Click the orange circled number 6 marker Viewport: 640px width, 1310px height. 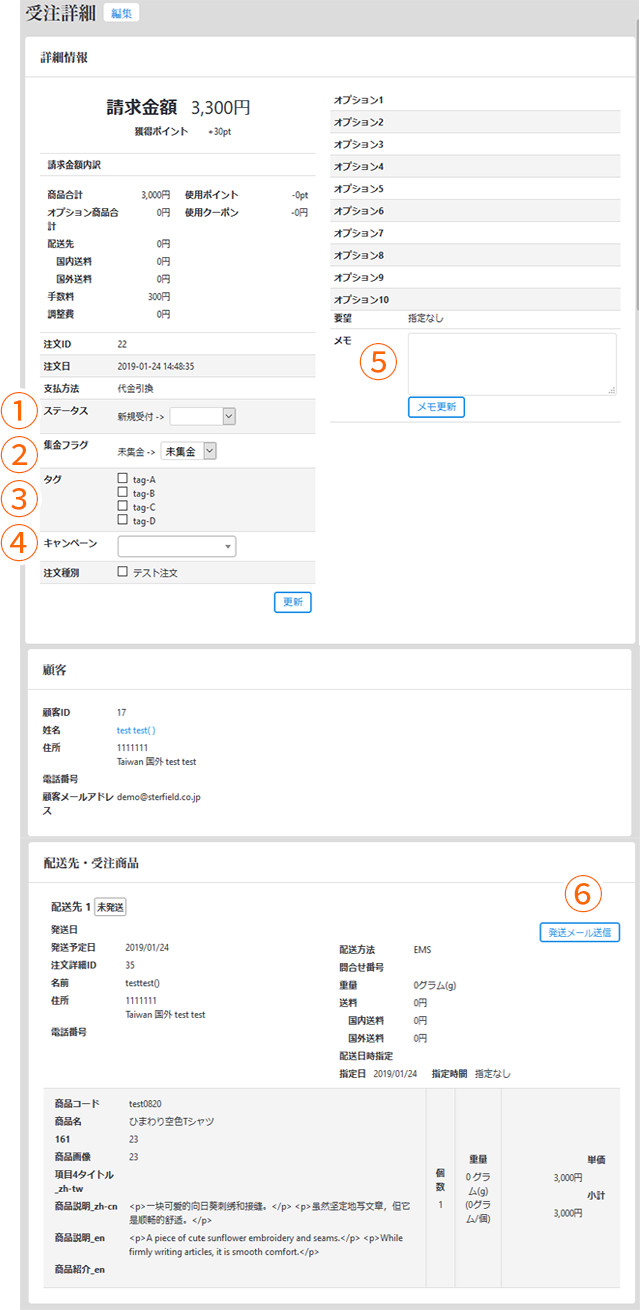[x=585, y=893]
